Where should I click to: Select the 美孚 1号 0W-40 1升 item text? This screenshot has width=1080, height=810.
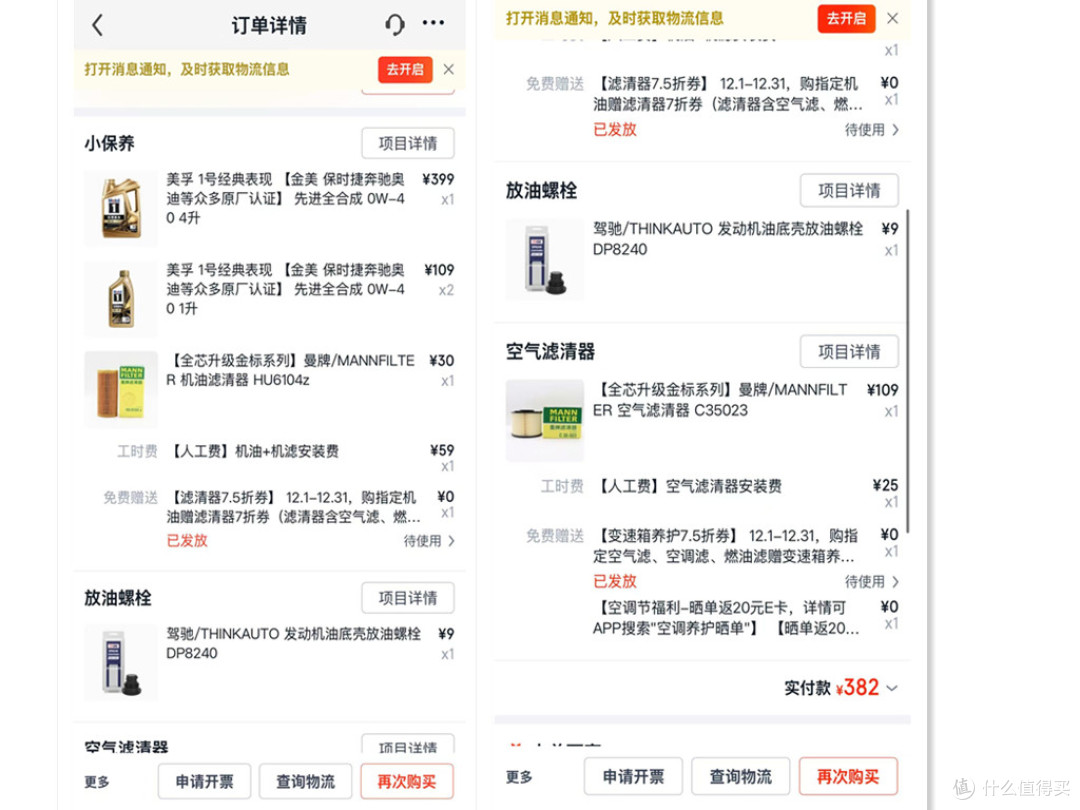pyautogui.click(x=285, y=289)
